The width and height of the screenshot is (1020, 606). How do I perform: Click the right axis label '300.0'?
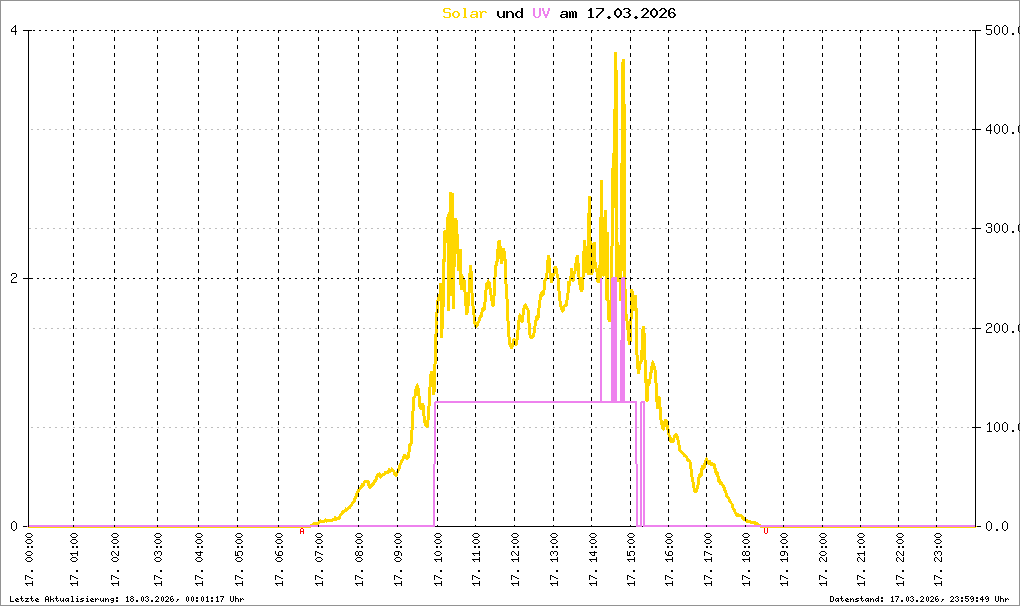tap(1002, 228)
